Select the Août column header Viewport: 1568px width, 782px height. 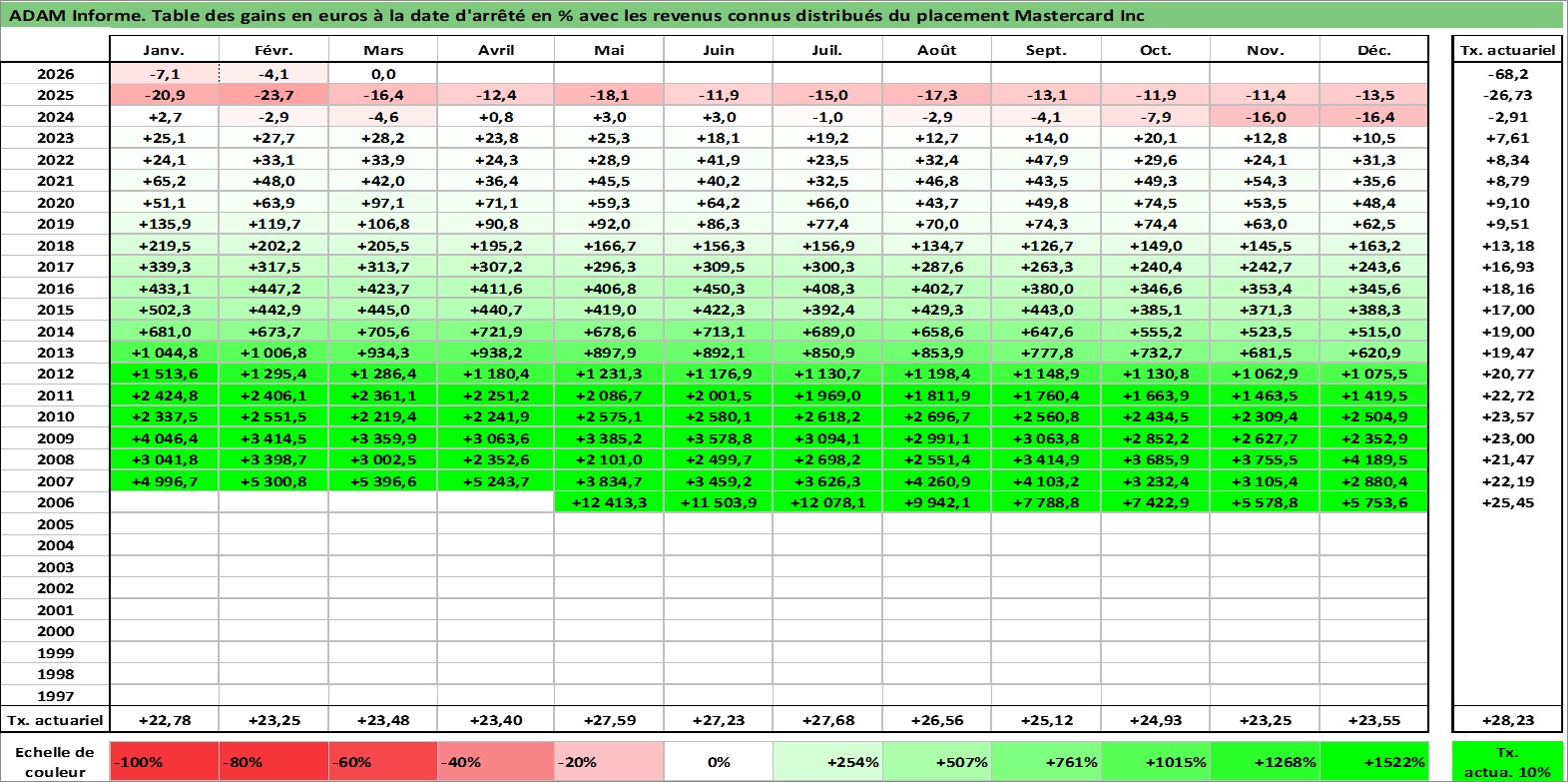click(x=936, y=50)
